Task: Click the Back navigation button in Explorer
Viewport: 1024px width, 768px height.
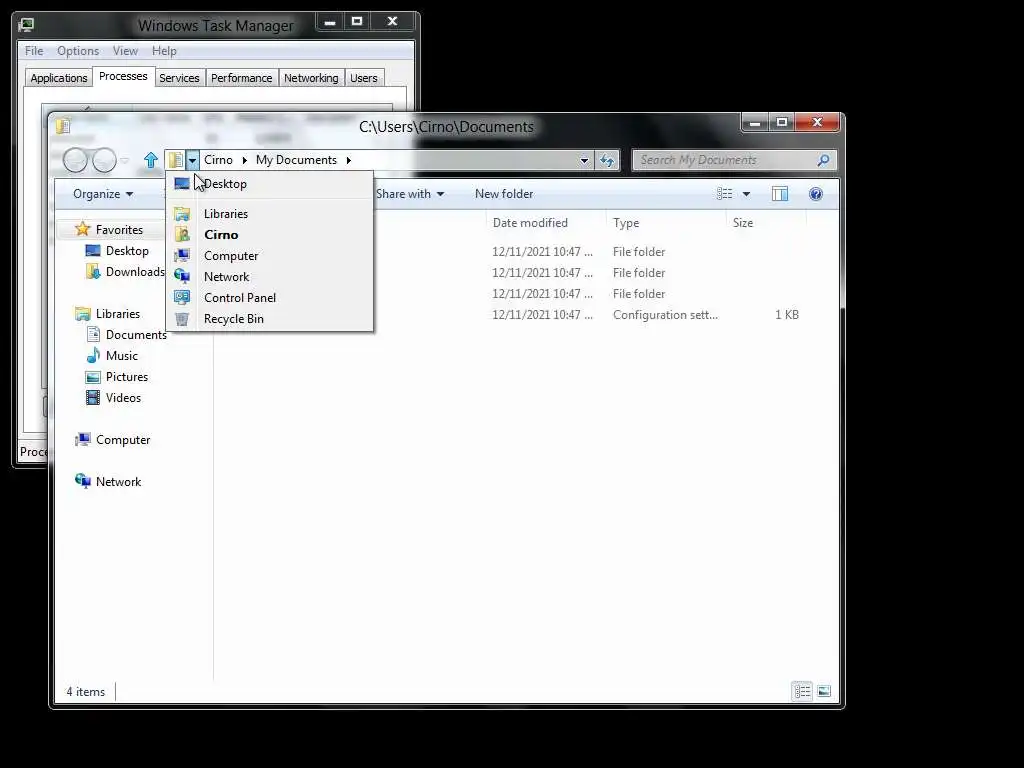Action: pos(75,160)
